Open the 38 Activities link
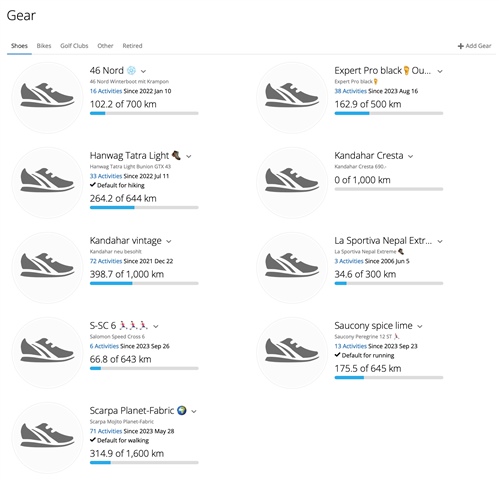499x480 pixels. tap(350, 91)
